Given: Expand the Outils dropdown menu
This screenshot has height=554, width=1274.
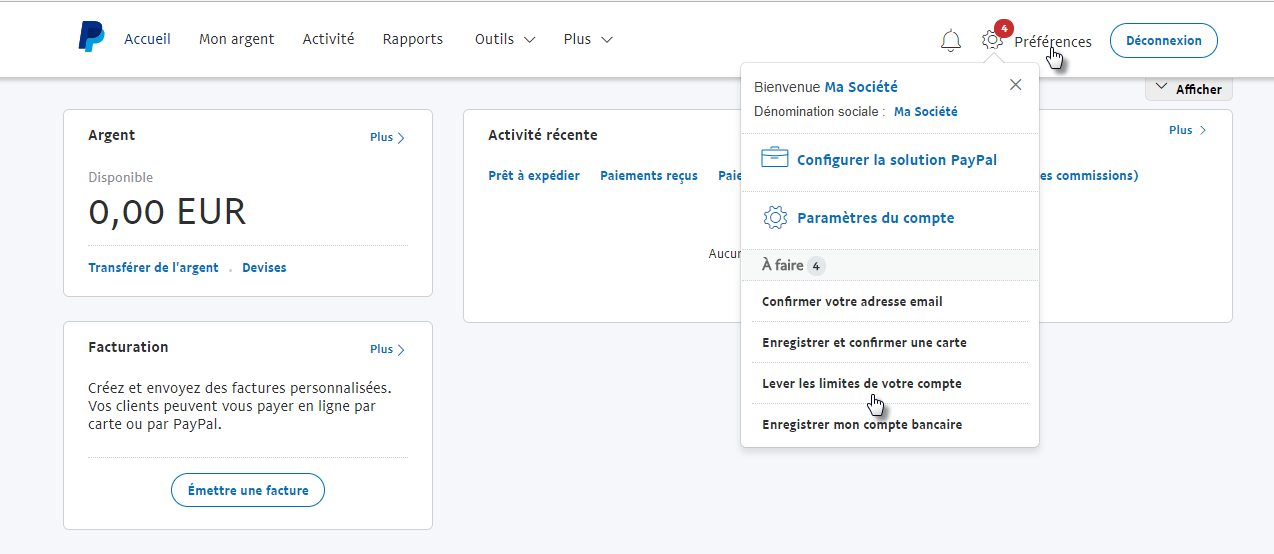Looking at the screenshot, I should tap(505, 39).
